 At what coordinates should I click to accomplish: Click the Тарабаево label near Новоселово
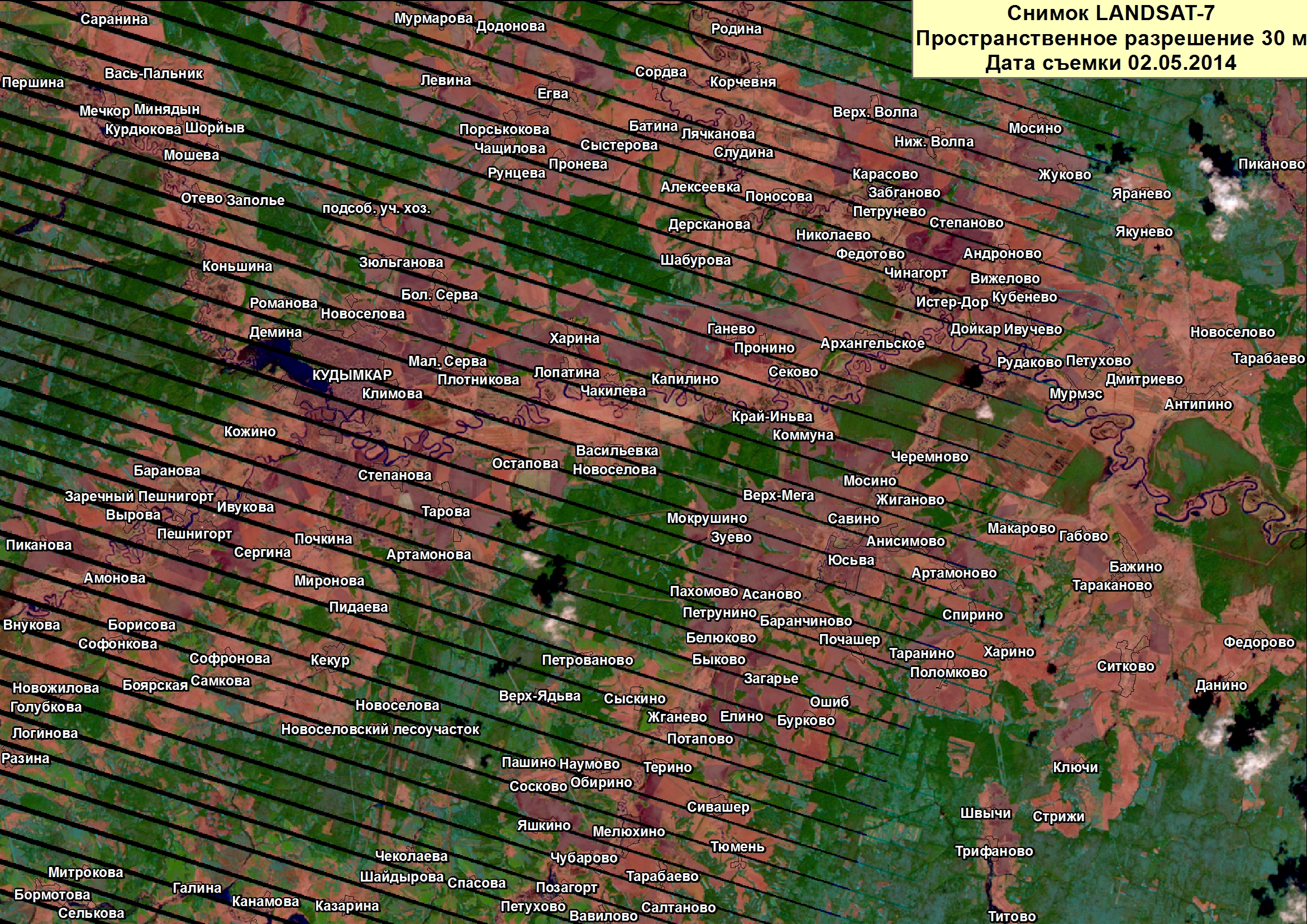pos(1268,359)
